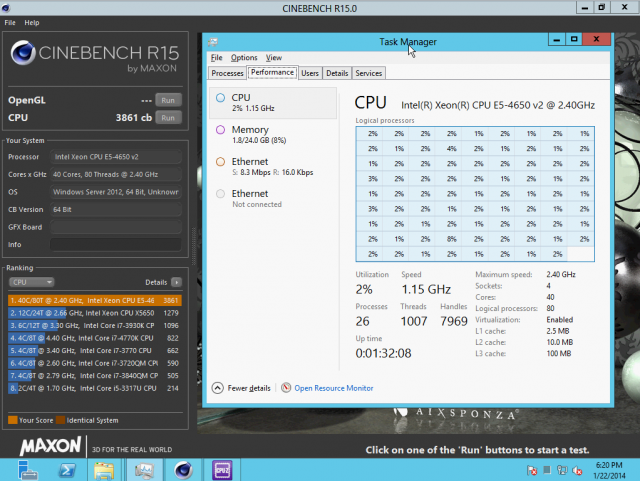640x481 pixels.
Task: Open the CPU ranking dropdown
Action: tap(31, 282)
